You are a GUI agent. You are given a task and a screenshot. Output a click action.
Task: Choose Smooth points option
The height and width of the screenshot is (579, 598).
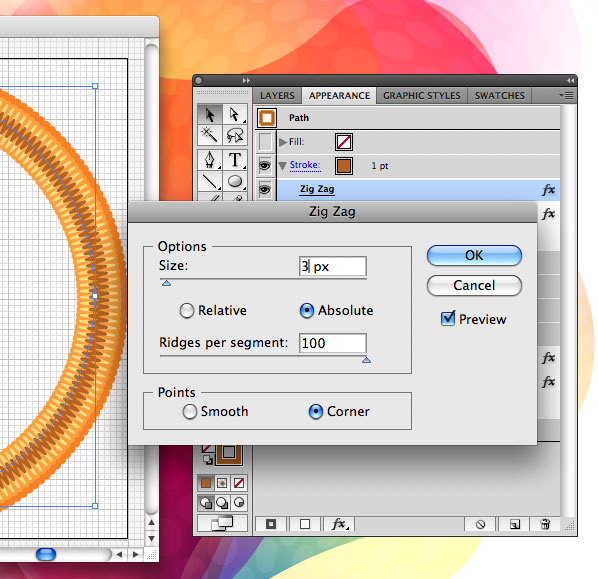click(190, 412)
